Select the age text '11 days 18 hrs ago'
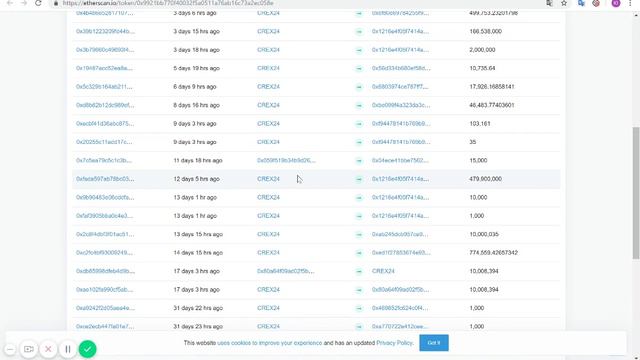640x360 pixels. tap(198, 160)
